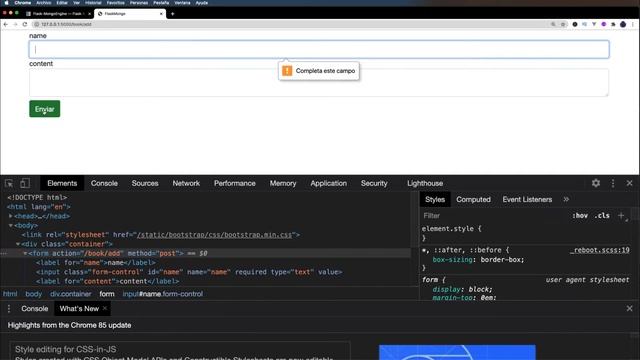640x360 pixels.
Task: Reload the current page
Action: [25, 24]
